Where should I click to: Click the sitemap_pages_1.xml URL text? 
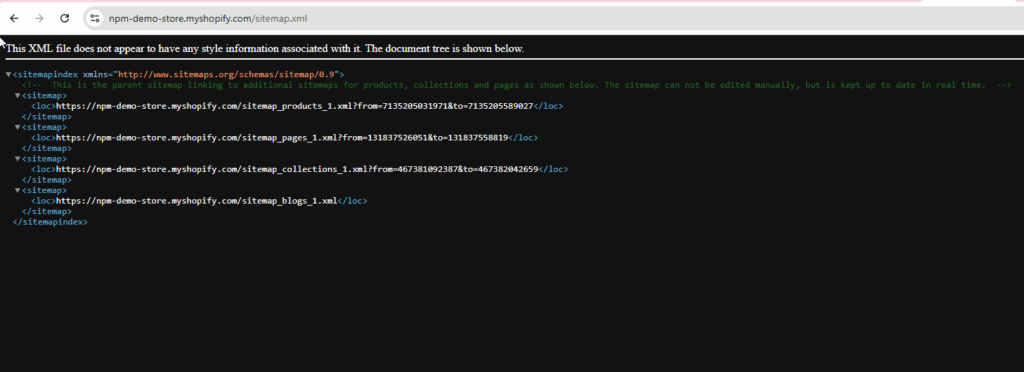[x=282, y=138]
